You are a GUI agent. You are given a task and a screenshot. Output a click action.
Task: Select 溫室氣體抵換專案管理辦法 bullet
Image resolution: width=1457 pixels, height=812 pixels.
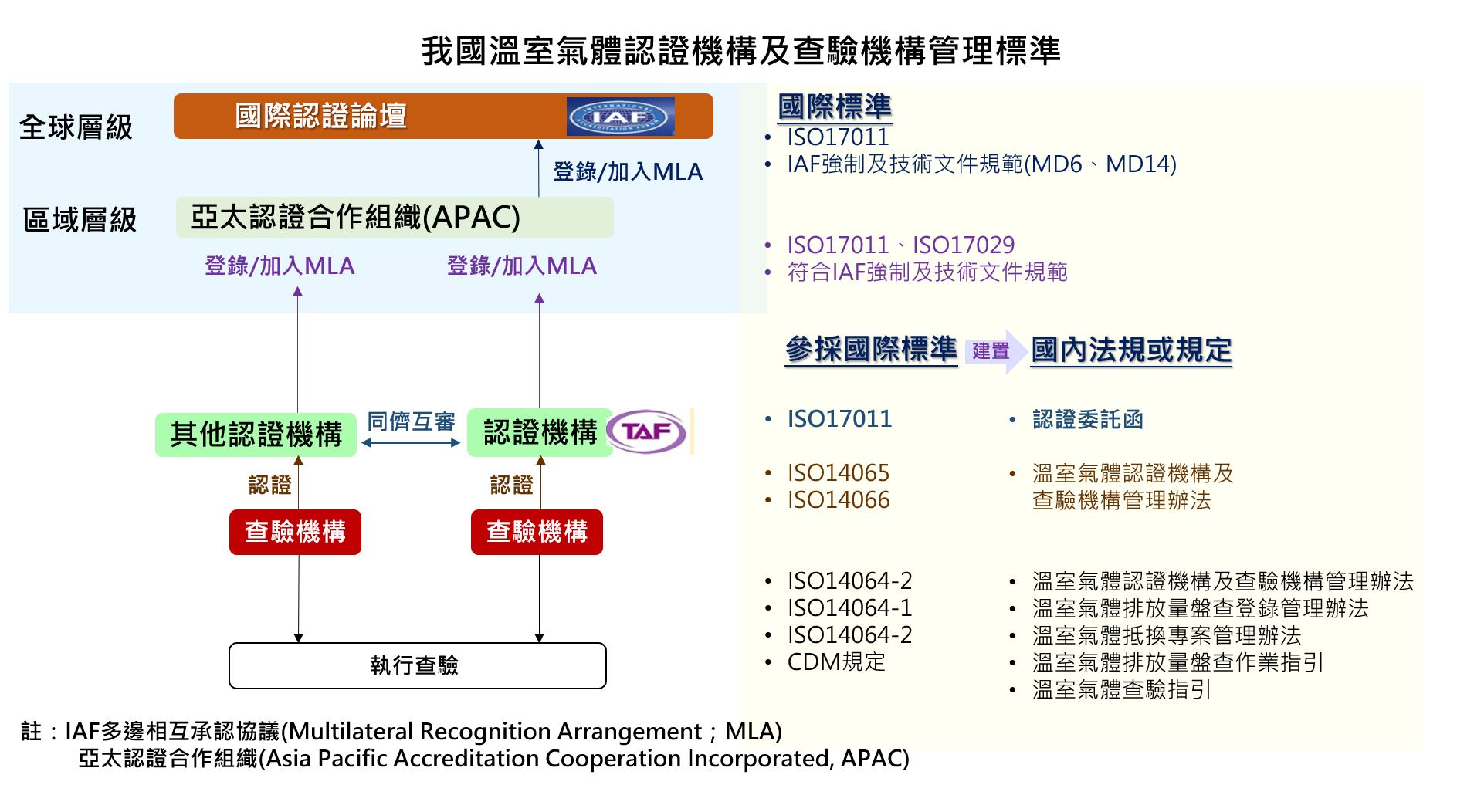pos(1167,635)
